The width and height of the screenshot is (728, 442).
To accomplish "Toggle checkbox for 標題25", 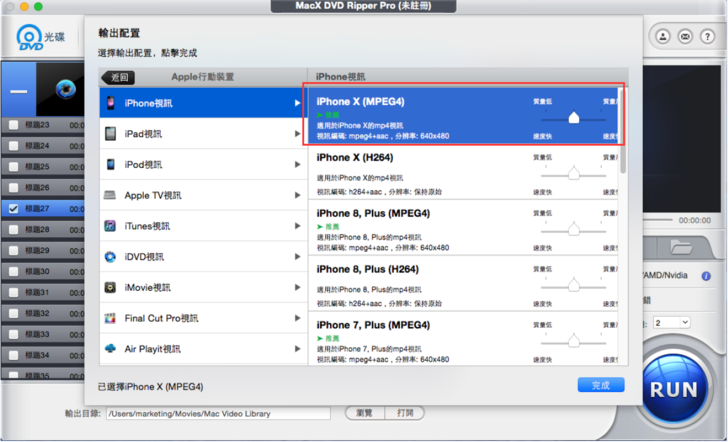I will pos(13,166).
